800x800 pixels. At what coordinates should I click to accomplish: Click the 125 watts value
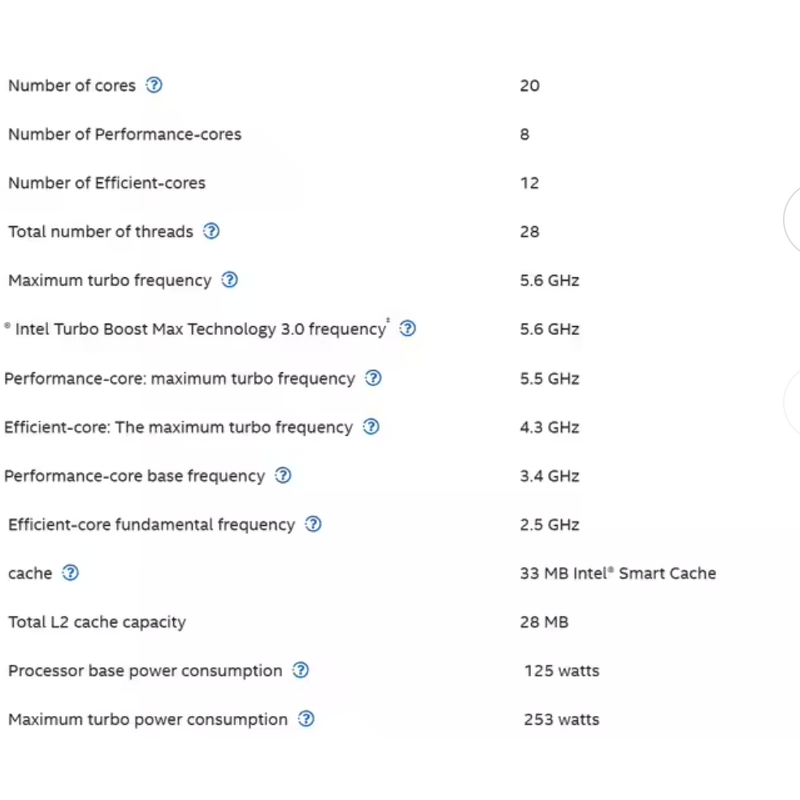561,670
